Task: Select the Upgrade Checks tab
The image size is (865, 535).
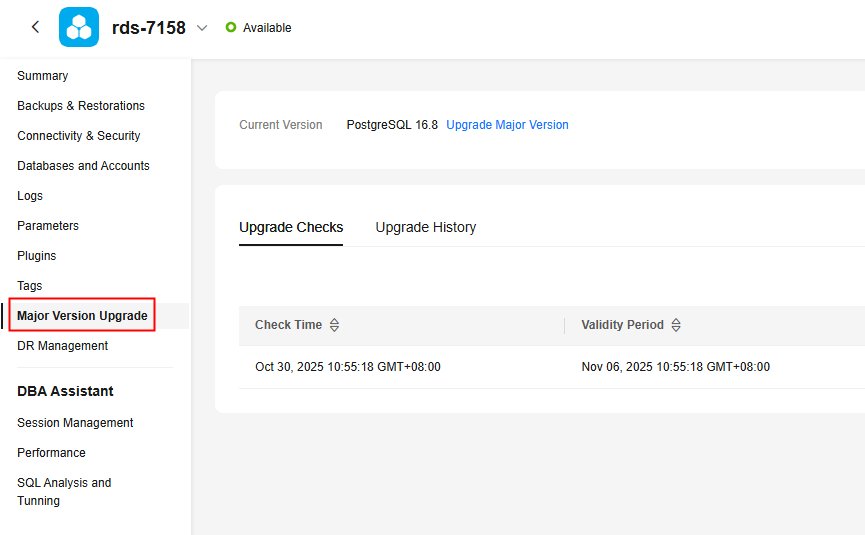Action: pyautogui.click(x=291, y=227)
